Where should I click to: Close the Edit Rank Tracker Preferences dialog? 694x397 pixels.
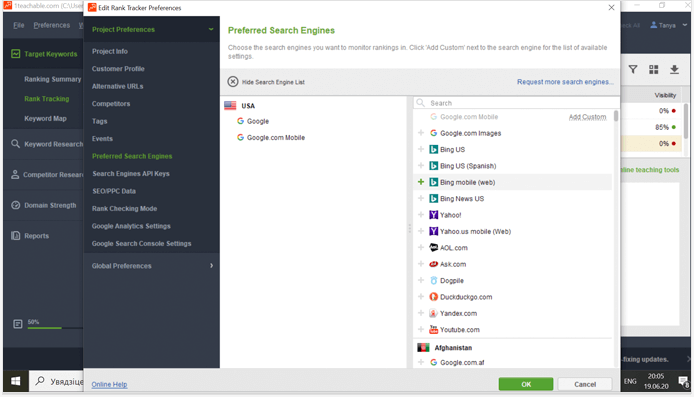(611, 8)
